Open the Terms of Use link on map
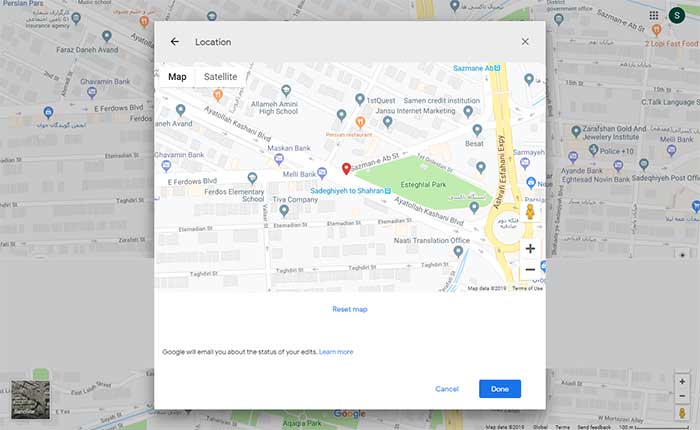The height and width of the screenshot is (430, 700). 527,288
